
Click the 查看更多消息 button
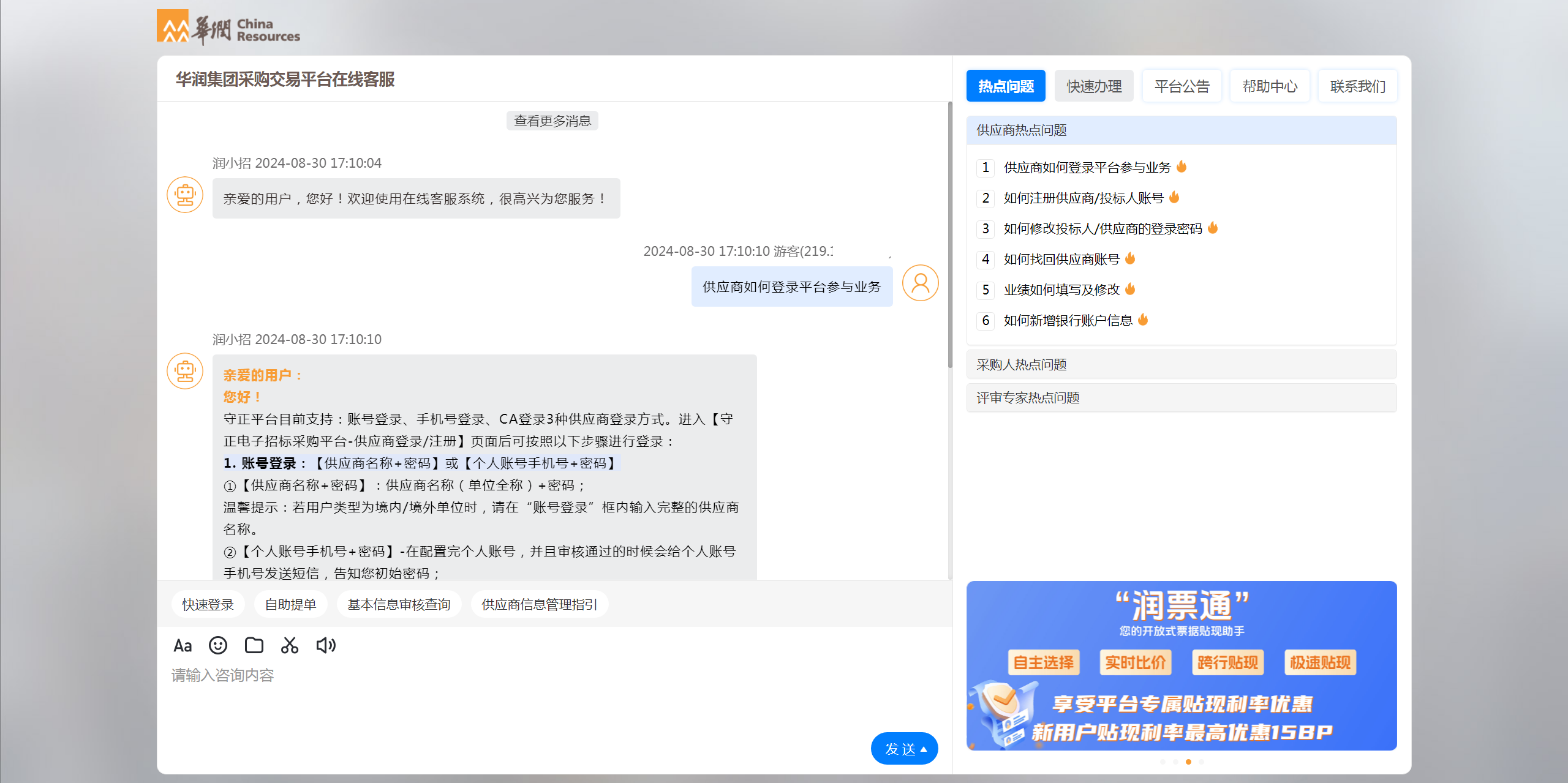[552, 121]
